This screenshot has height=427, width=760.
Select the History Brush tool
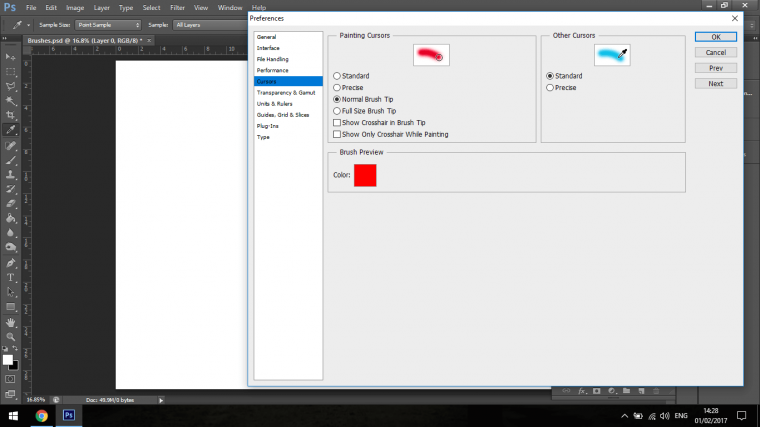[x=10, y=189]
